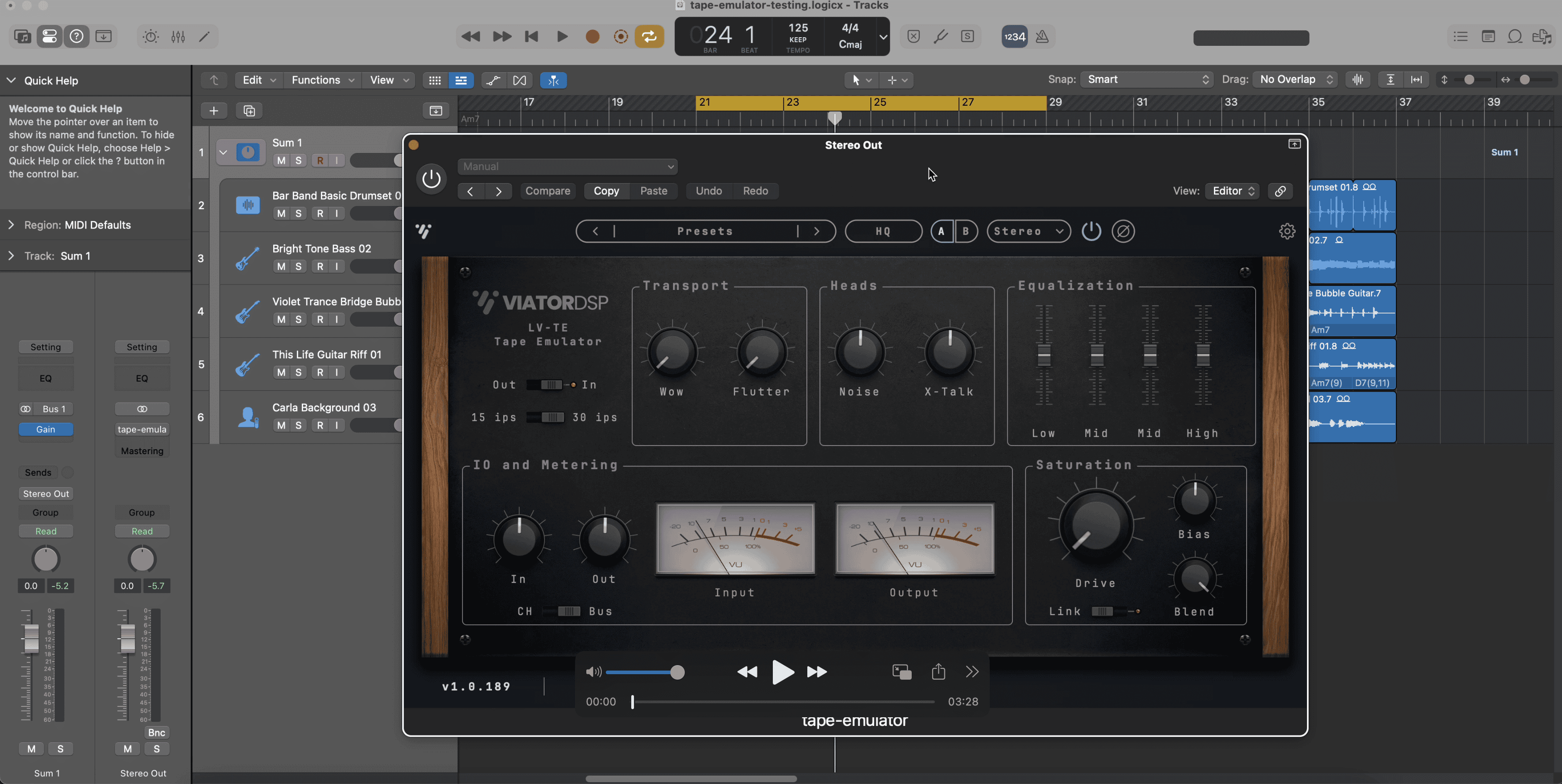Enable the count-in 1234 button
The width and height of the screenshot is (1562, 784).
(x=1014, y=37)
